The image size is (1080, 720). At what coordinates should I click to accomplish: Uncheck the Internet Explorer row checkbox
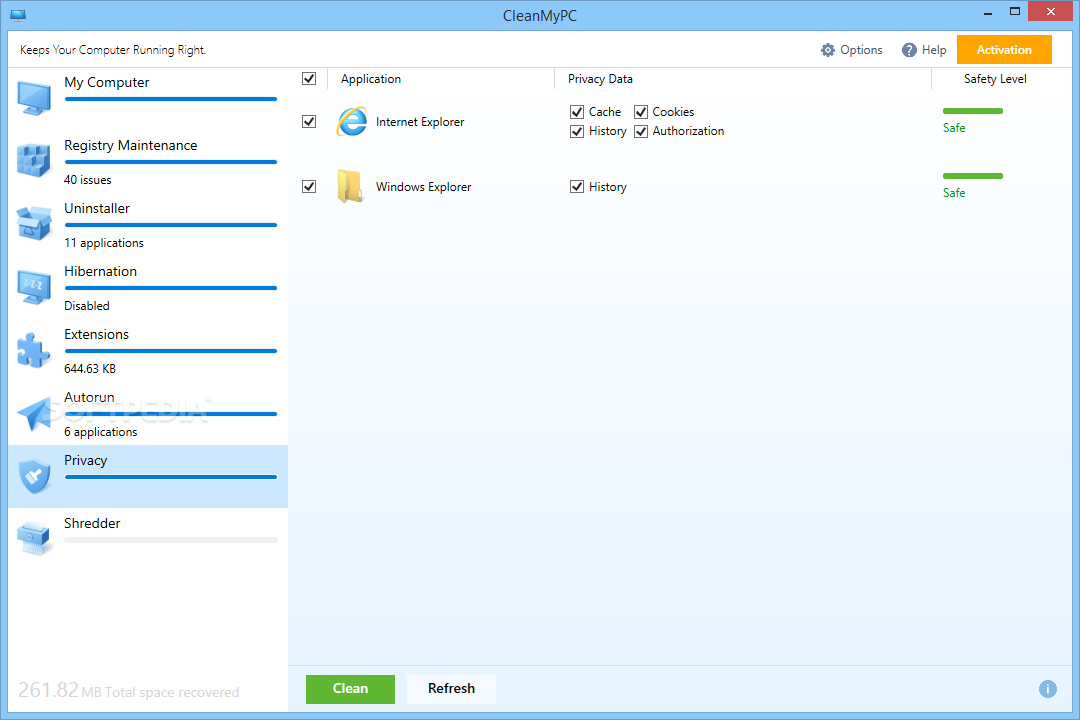[x=309, y=122]
